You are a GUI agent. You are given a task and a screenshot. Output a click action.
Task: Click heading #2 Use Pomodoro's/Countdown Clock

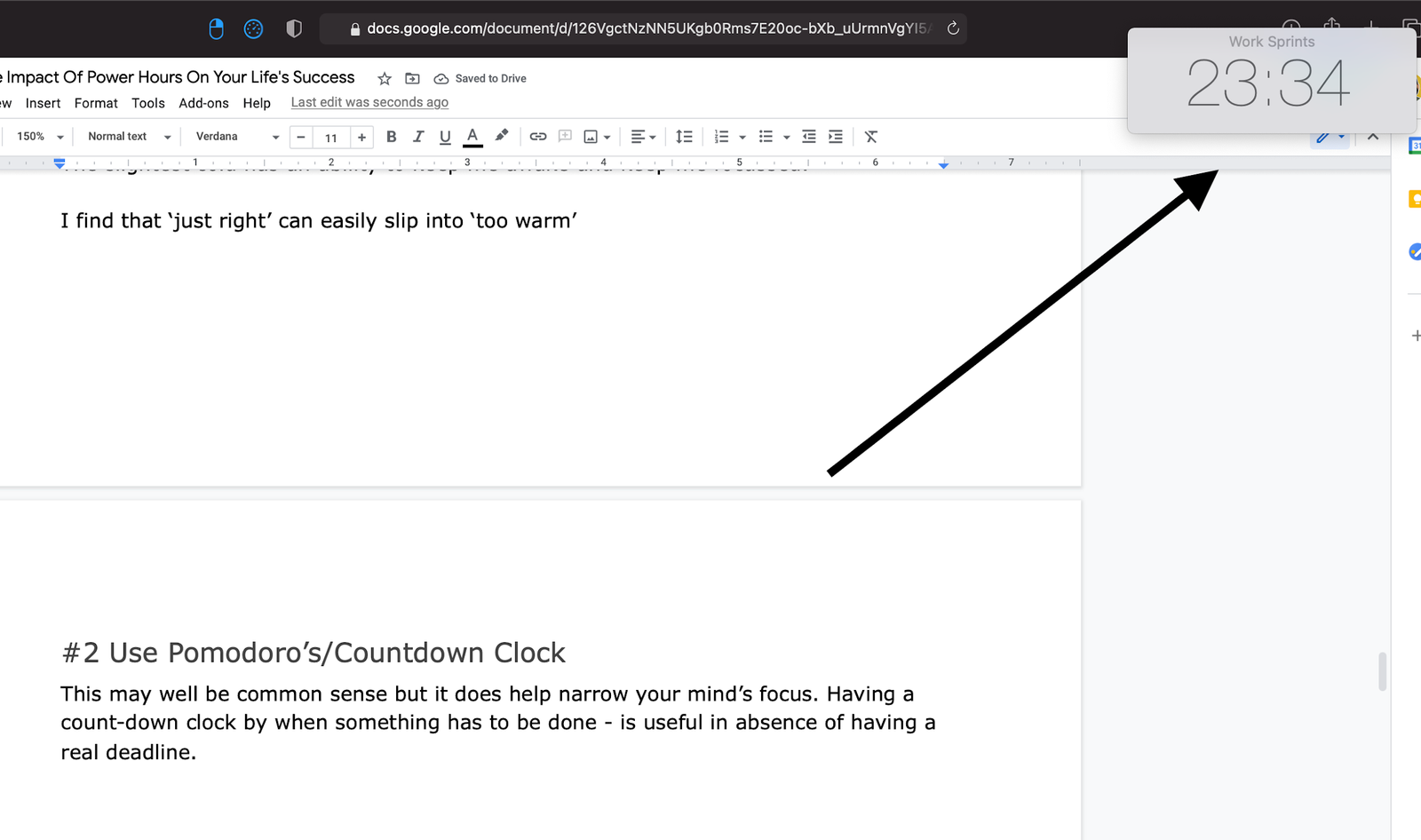(x=314, y=653)
